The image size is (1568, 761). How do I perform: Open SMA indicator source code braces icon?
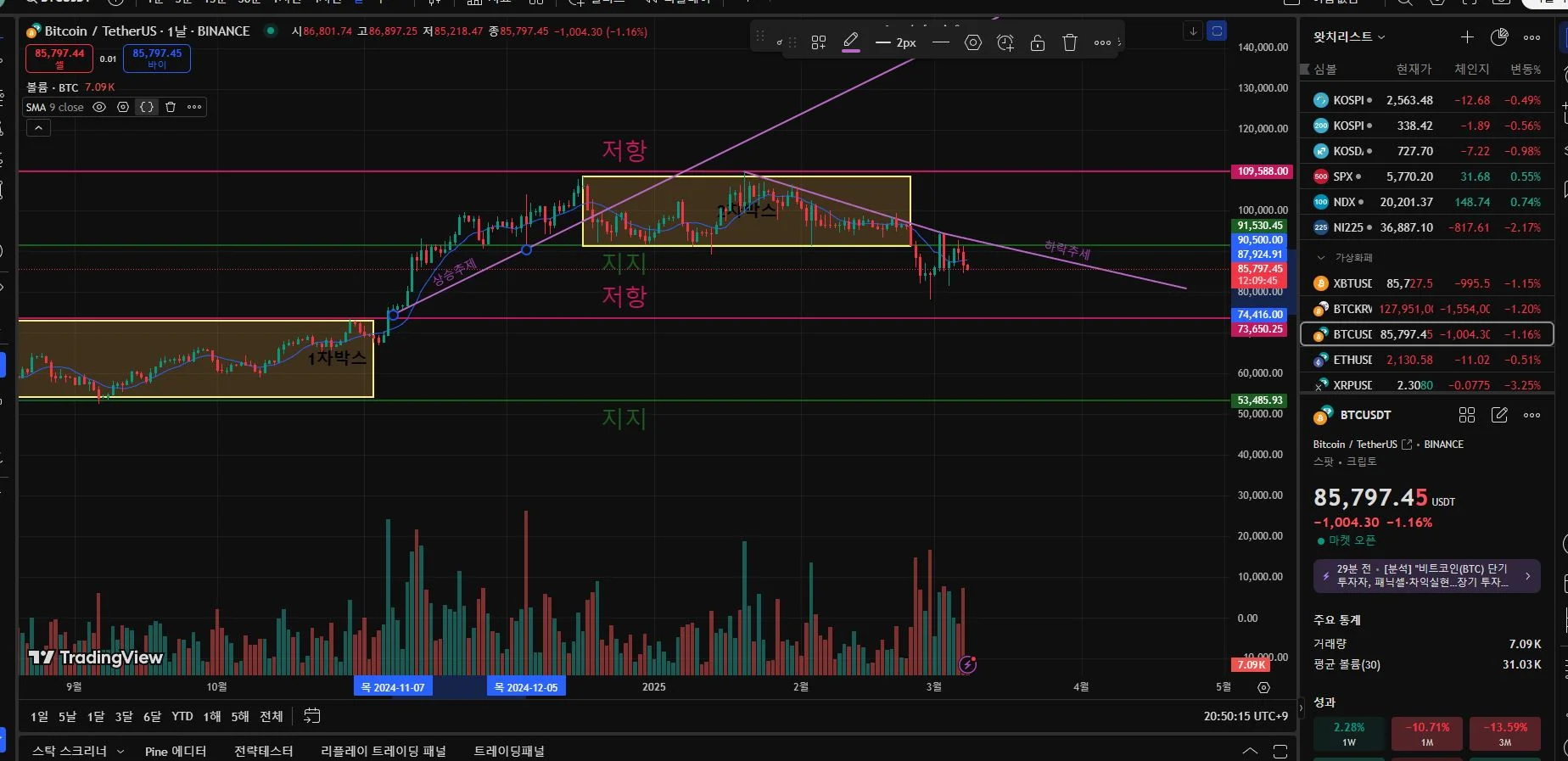tap(147, 107)
